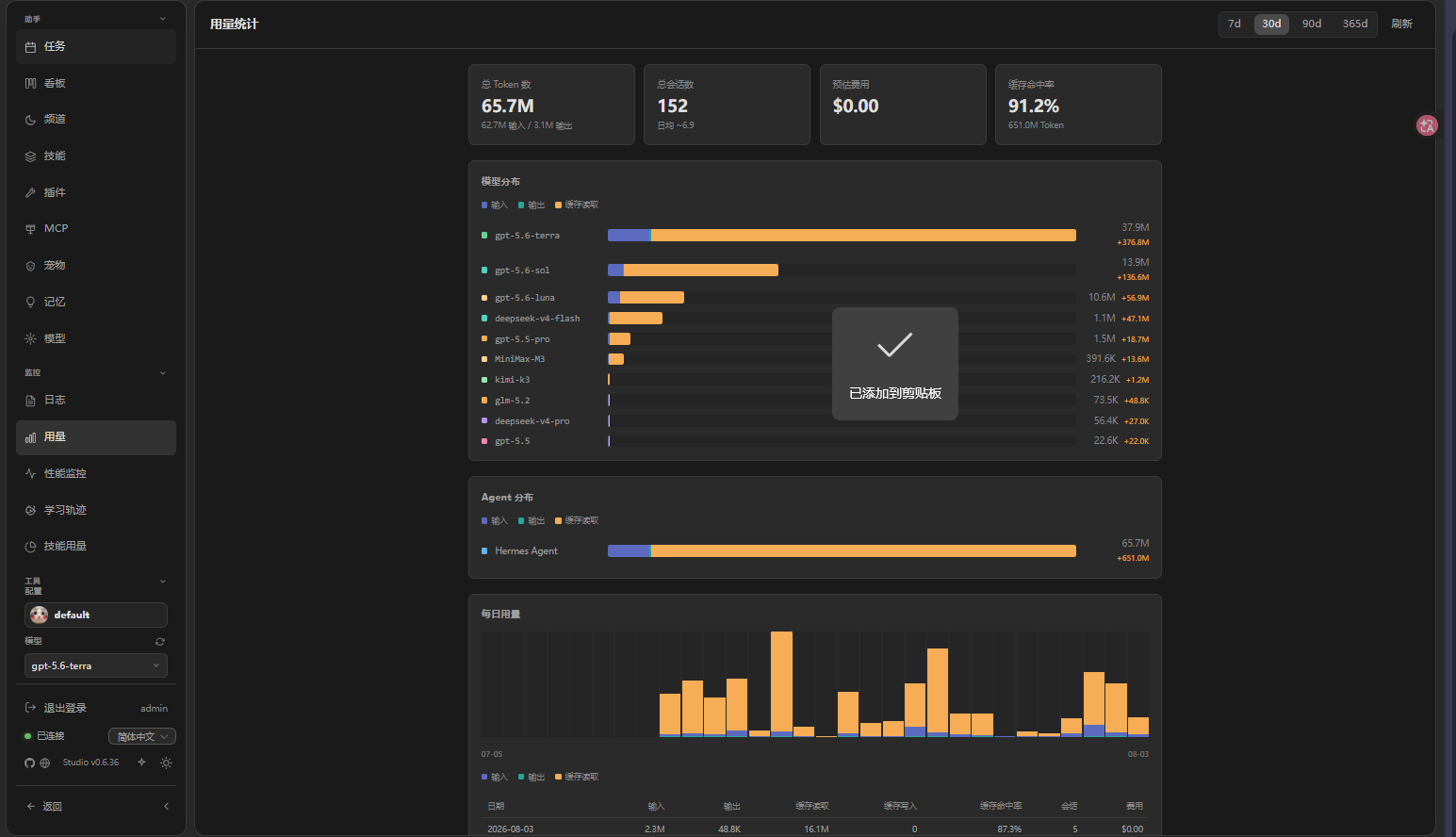Open 技能用量 in the sidebar

96,546
